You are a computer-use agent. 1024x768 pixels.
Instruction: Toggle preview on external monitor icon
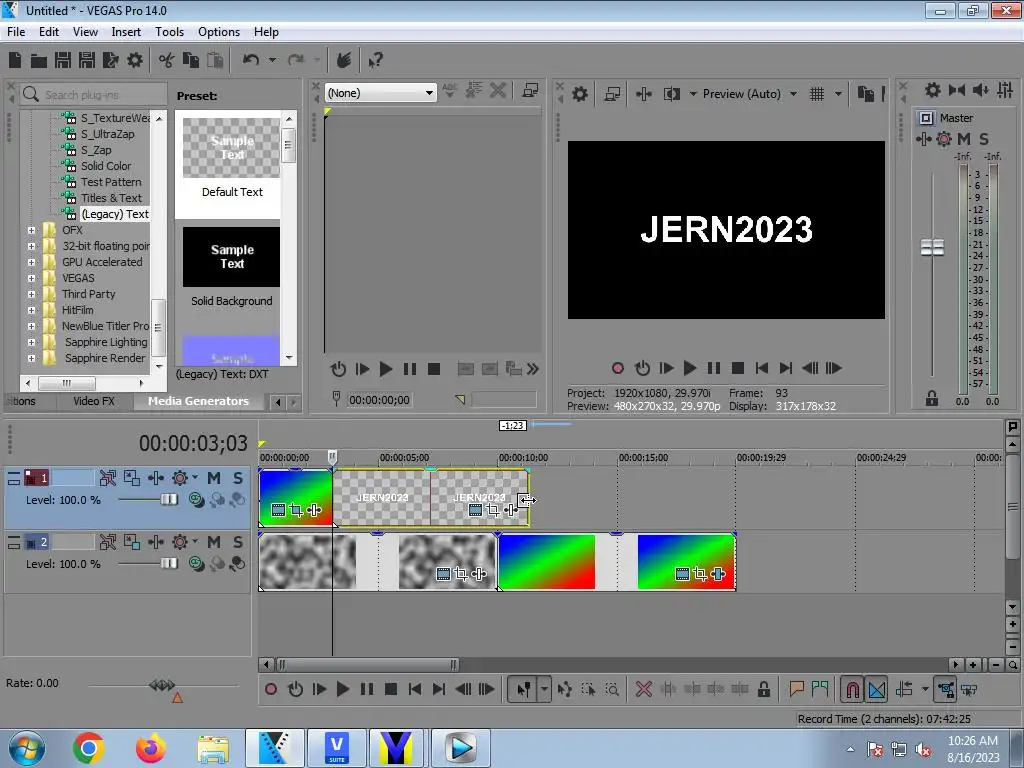pyautogui.click(x=612, y=94)
